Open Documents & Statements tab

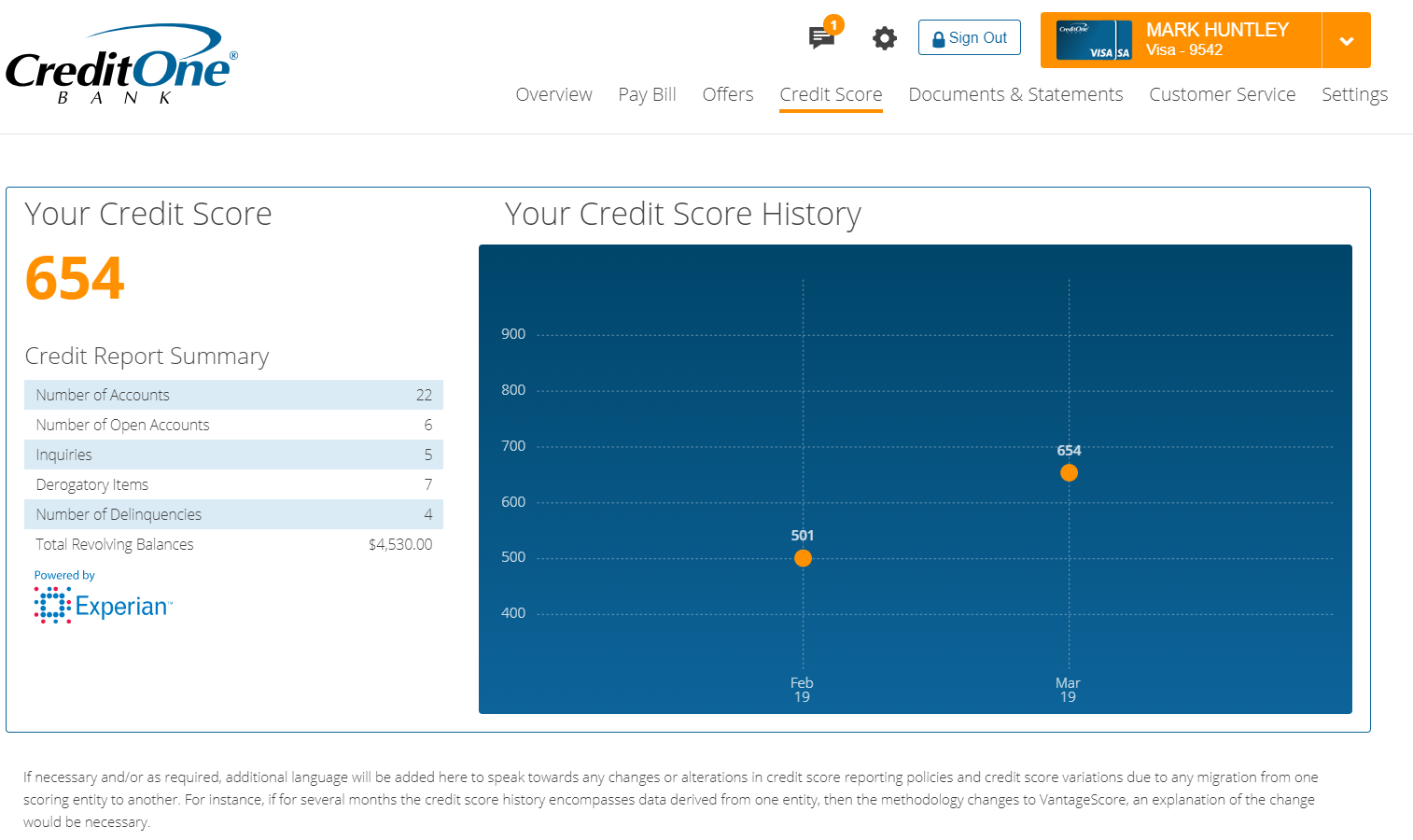tap(1015, 94)
